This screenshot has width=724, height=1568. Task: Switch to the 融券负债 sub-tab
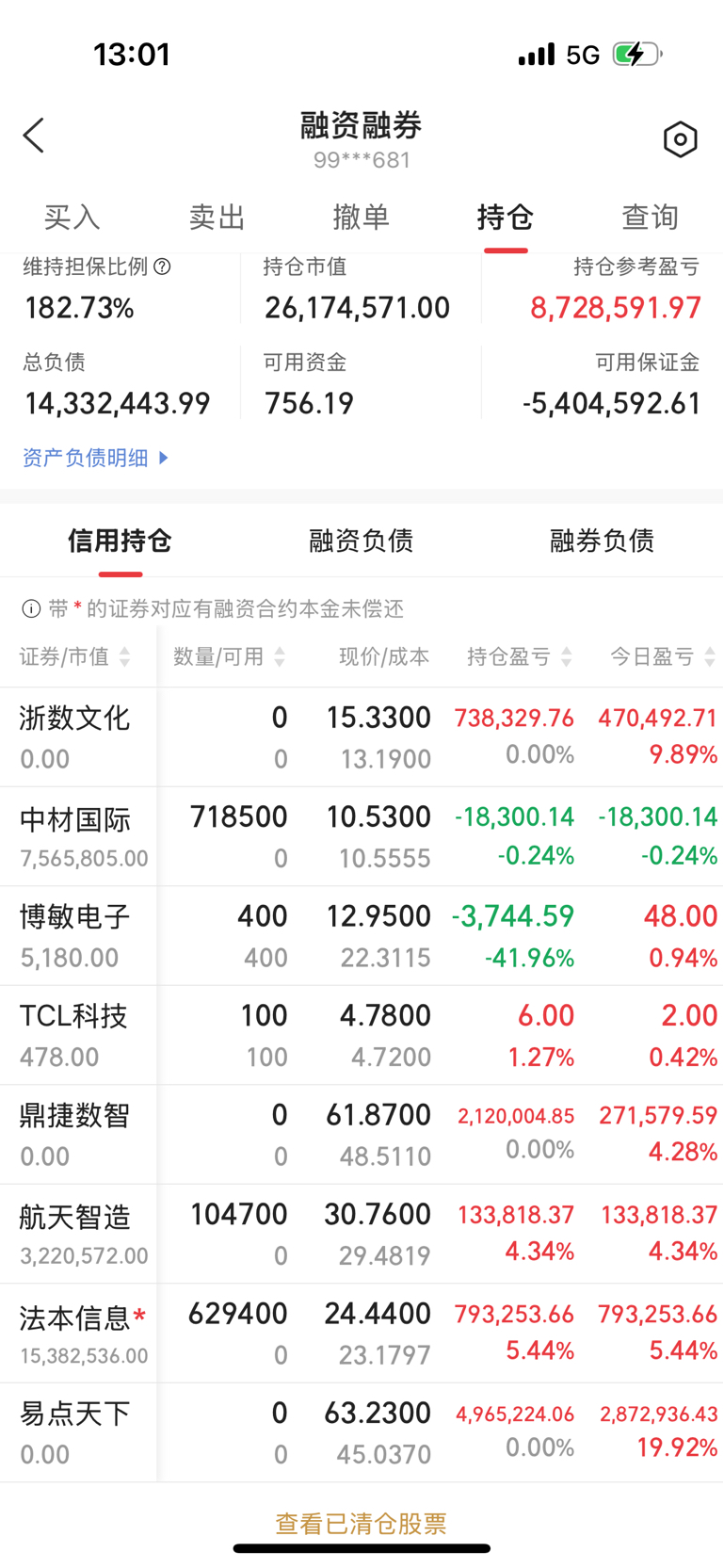[x=603, y=541]
